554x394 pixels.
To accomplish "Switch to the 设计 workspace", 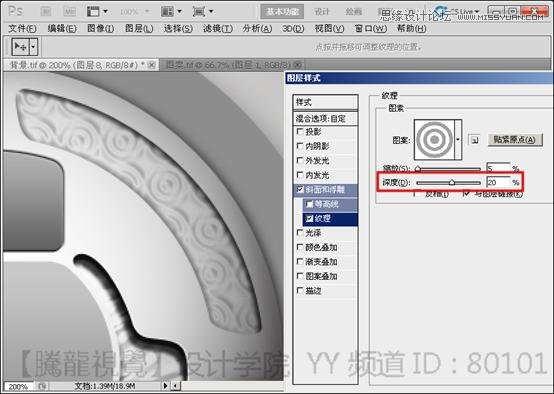I will (322, 12).
